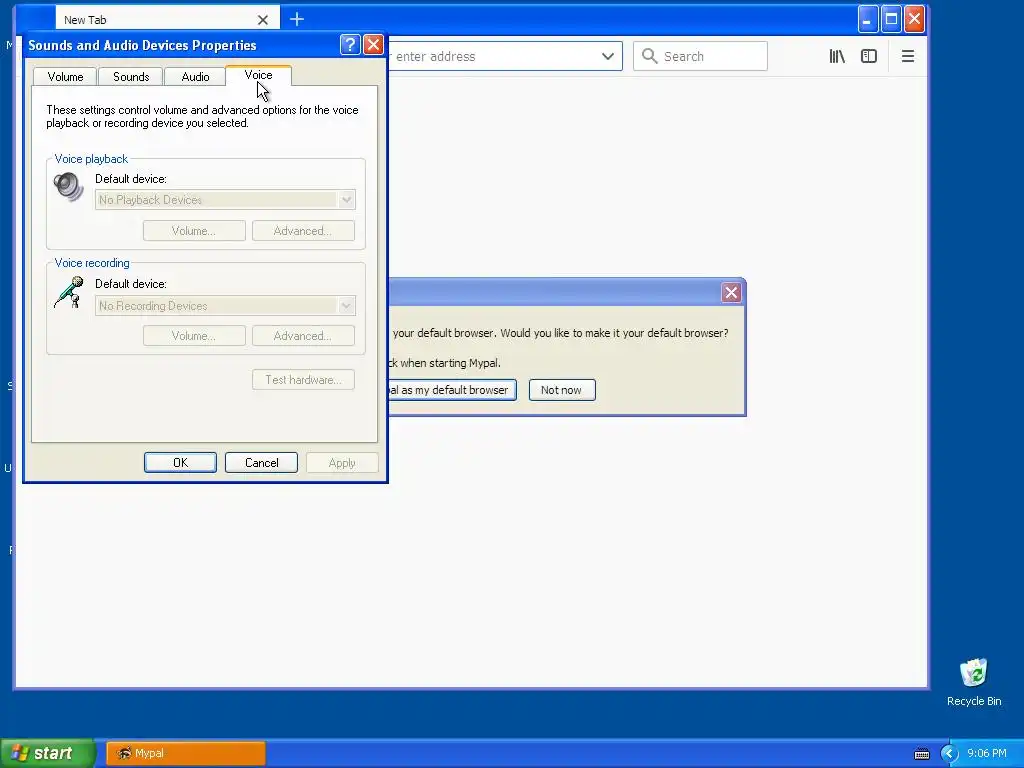Click Advanced button under Voice playback
Screen dimensions: 1024x768
303,231
